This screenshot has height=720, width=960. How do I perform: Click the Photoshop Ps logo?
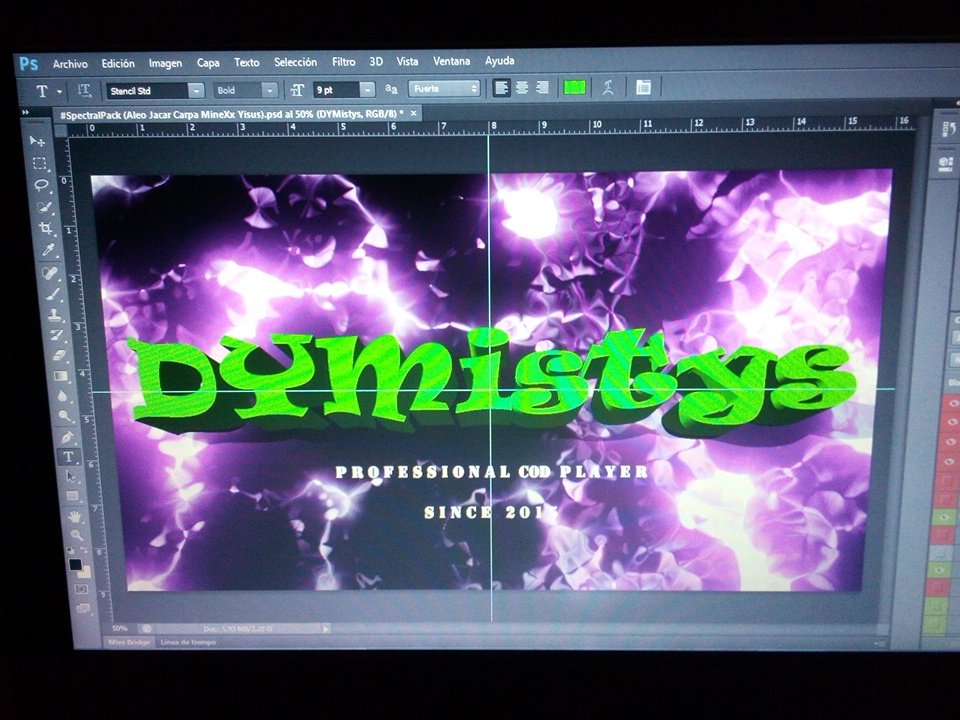(28, 63)
